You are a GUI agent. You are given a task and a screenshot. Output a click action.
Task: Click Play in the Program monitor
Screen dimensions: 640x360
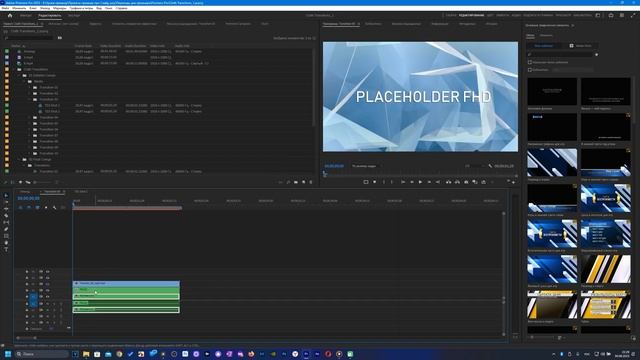(420, 182)
